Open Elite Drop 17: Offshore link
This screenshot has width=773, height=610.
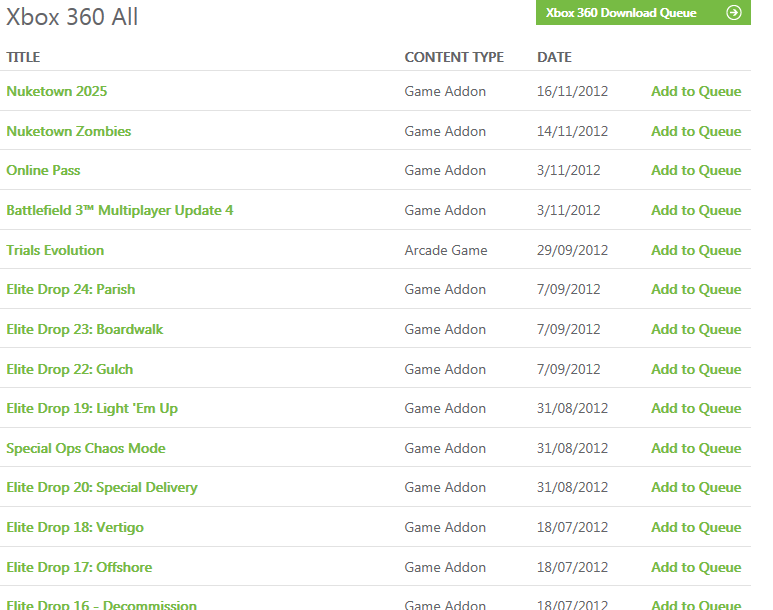click(x=79, y=567)
